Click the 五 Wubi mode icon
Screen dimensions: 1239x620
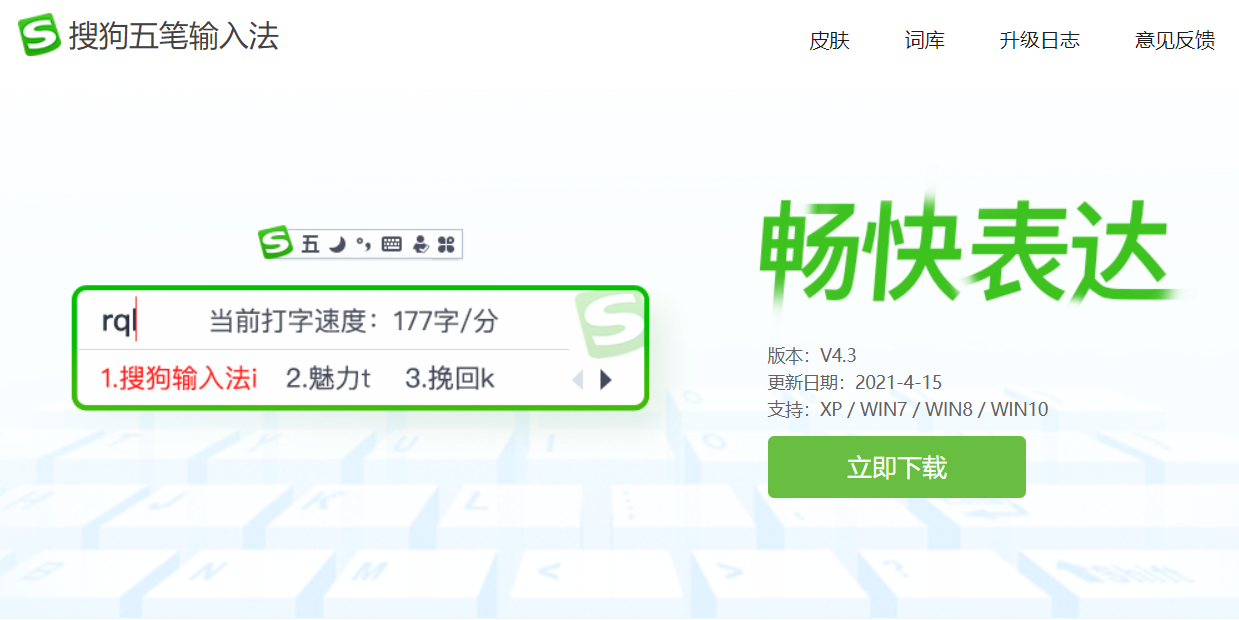[x=310, y=244]
